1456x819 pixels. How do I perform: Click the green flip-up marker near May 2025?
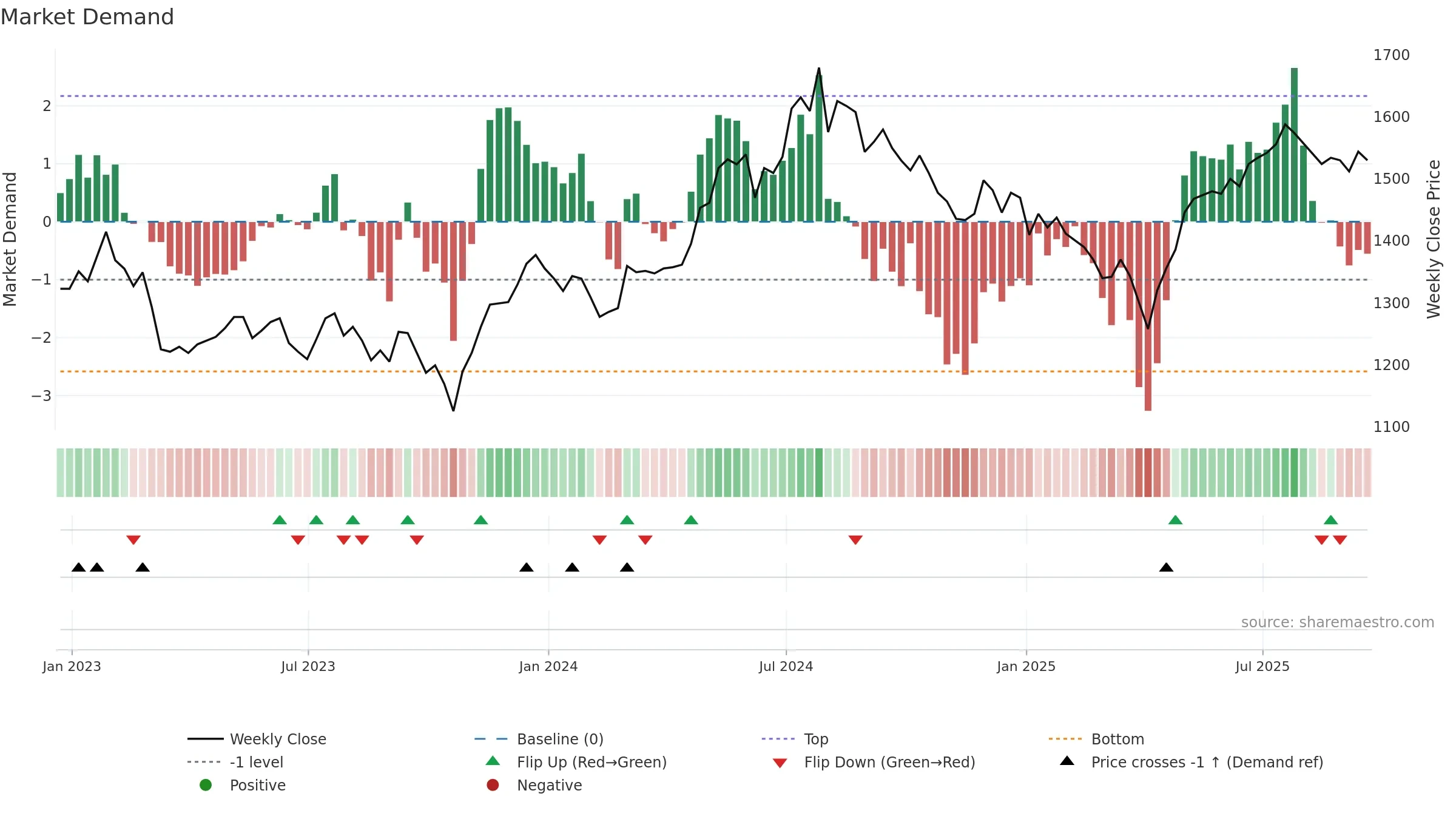(x=1175, y=520)
